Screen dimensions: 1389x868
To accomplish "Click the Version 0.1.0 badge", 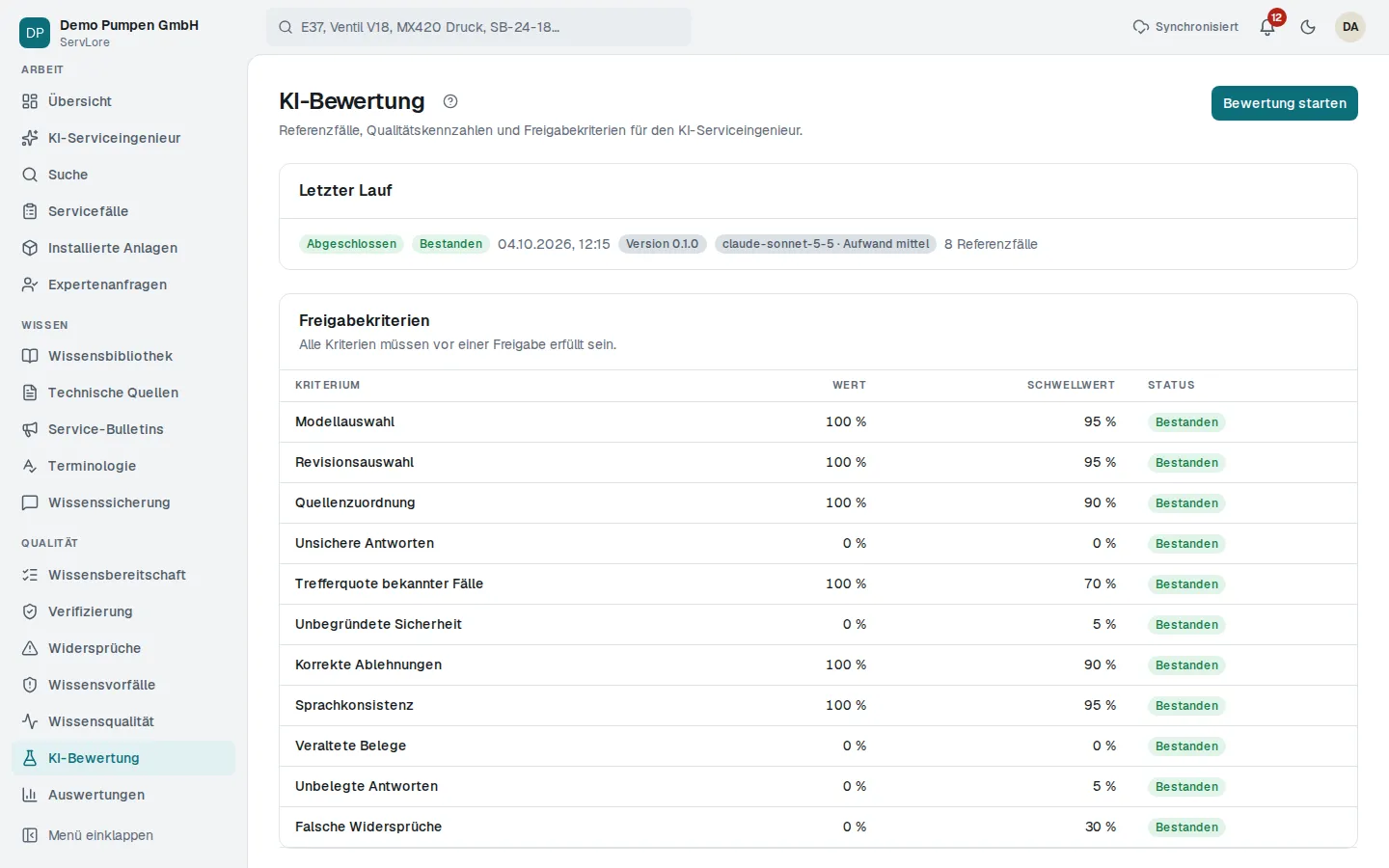I will tap(662, 244).
